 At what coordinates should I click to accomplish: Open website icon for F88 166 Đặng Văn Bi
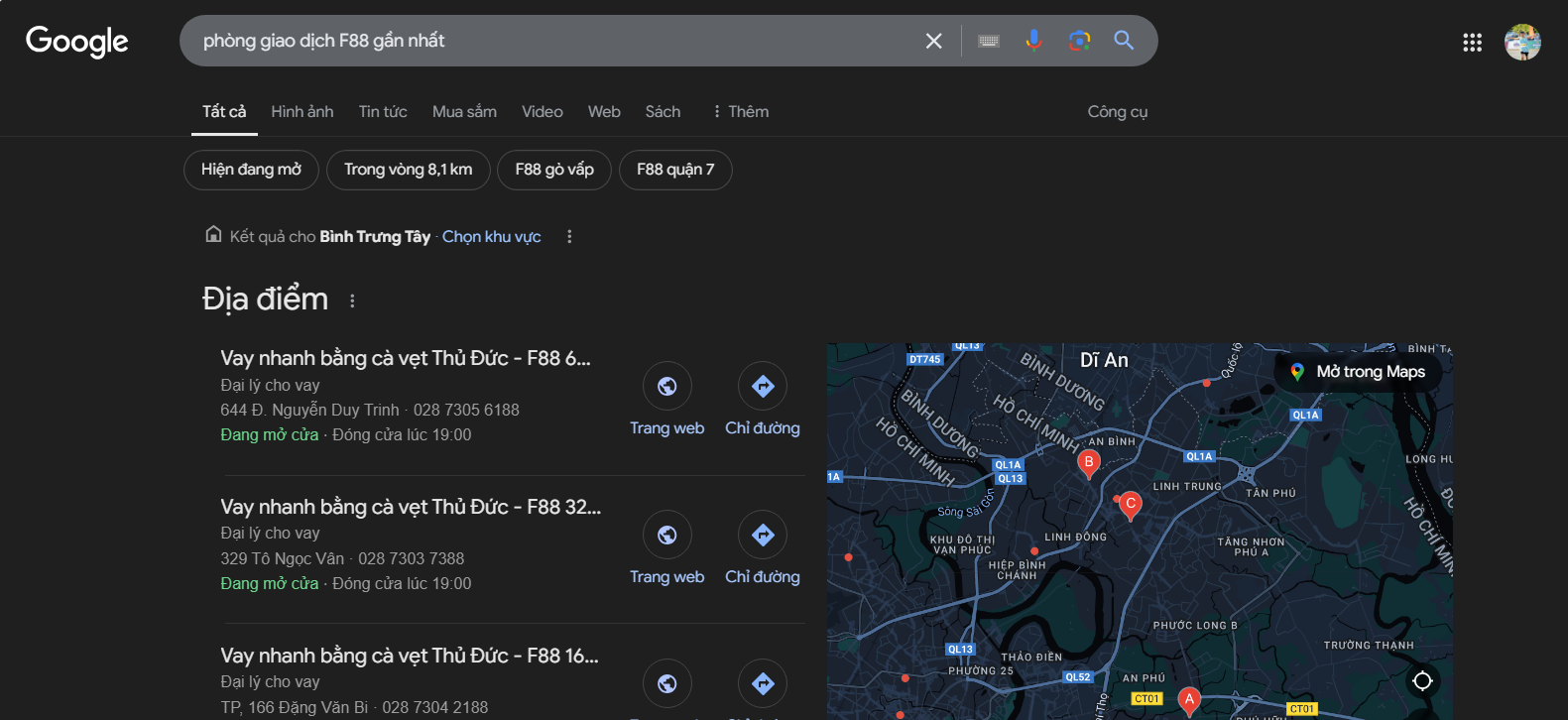[667, 683]
